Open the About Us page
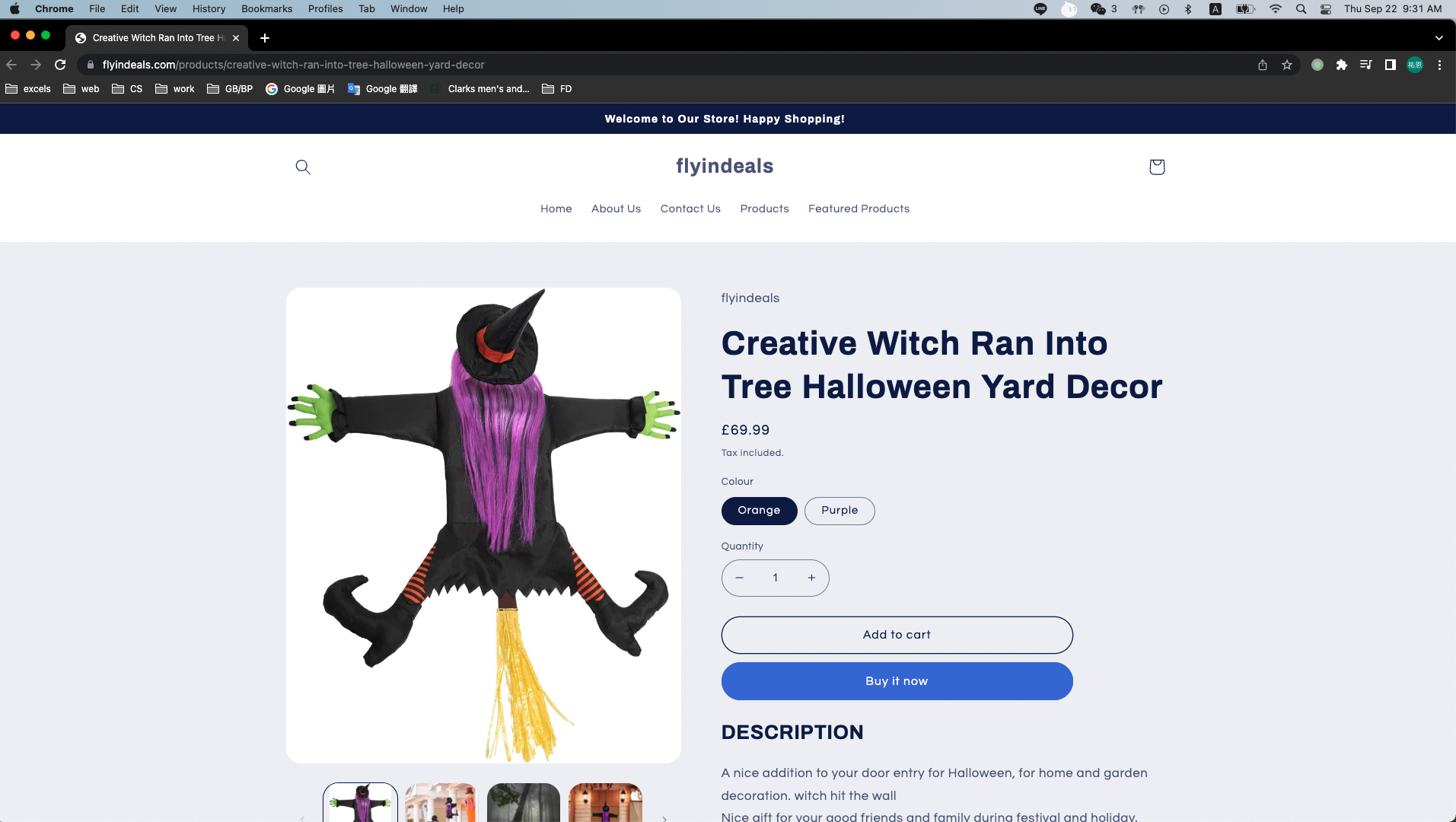 (616, 209)
